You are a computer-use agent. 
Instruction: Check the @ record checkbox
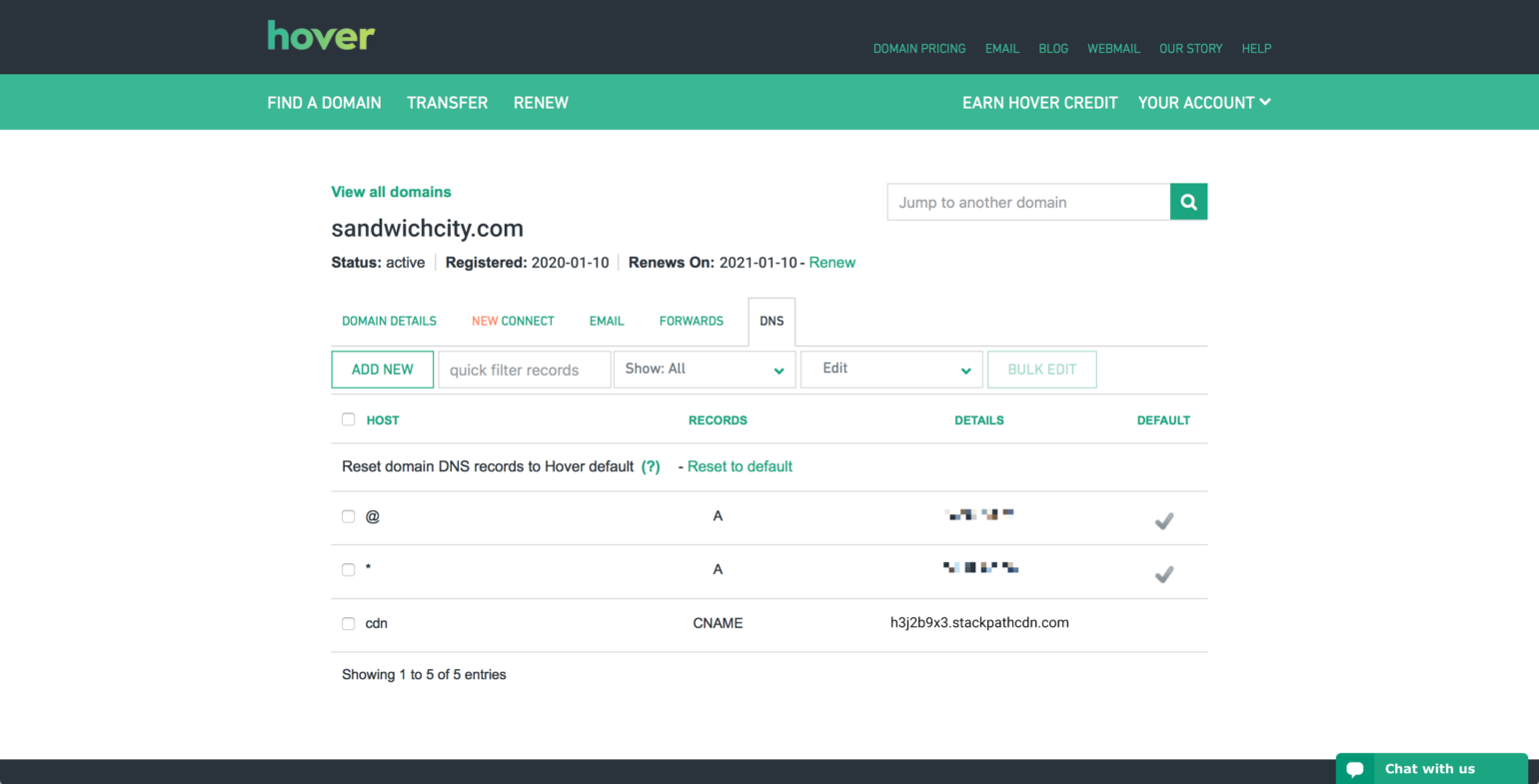click(x=348, y=516)
